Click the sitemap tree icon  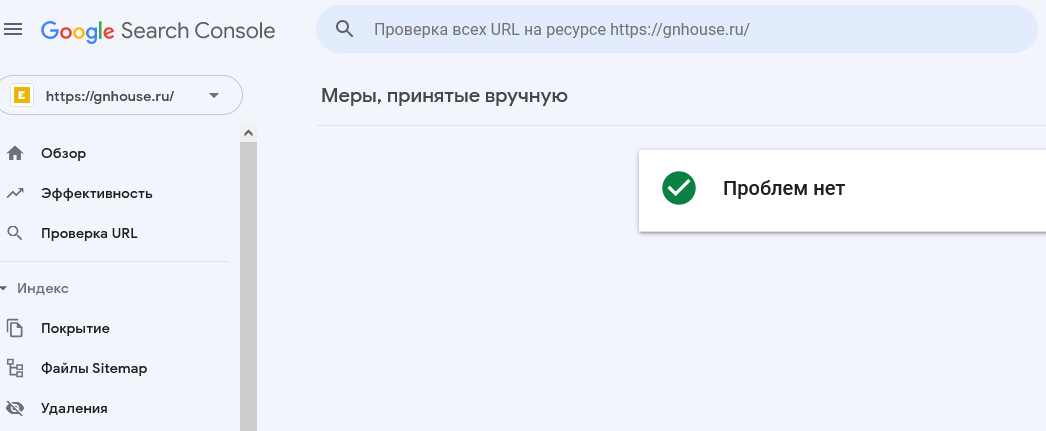[x=15, y=368]
